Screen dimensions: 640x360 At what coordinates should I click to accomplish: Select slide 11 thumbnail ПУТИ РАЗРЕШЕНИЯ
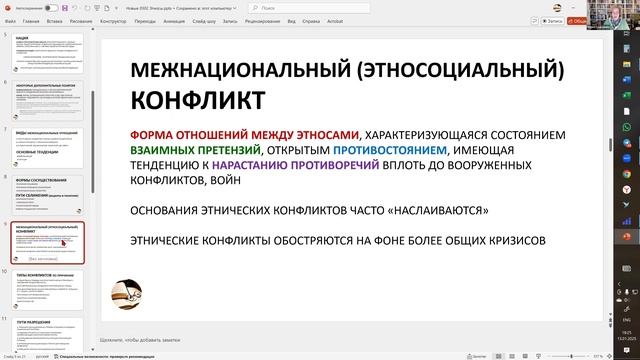click(x=47, y=336)
